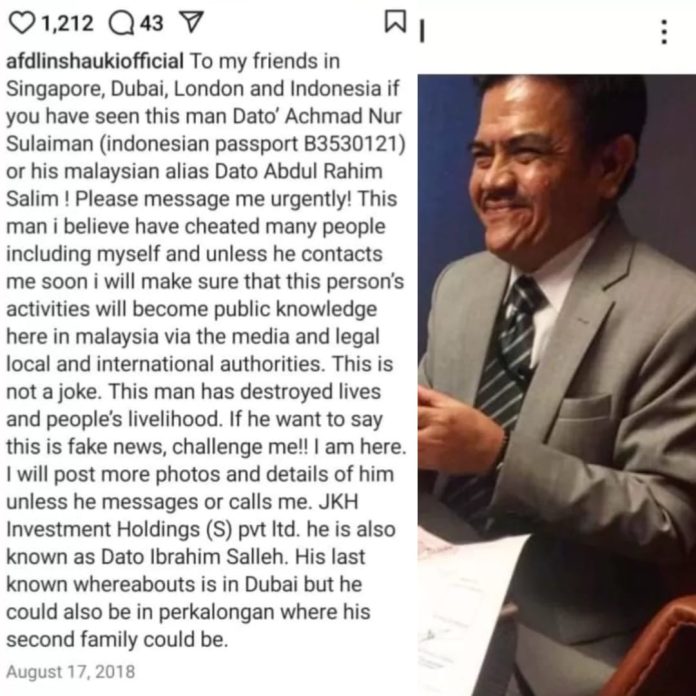Click the vertical bar beside the bookmark icon

(422, 32)
